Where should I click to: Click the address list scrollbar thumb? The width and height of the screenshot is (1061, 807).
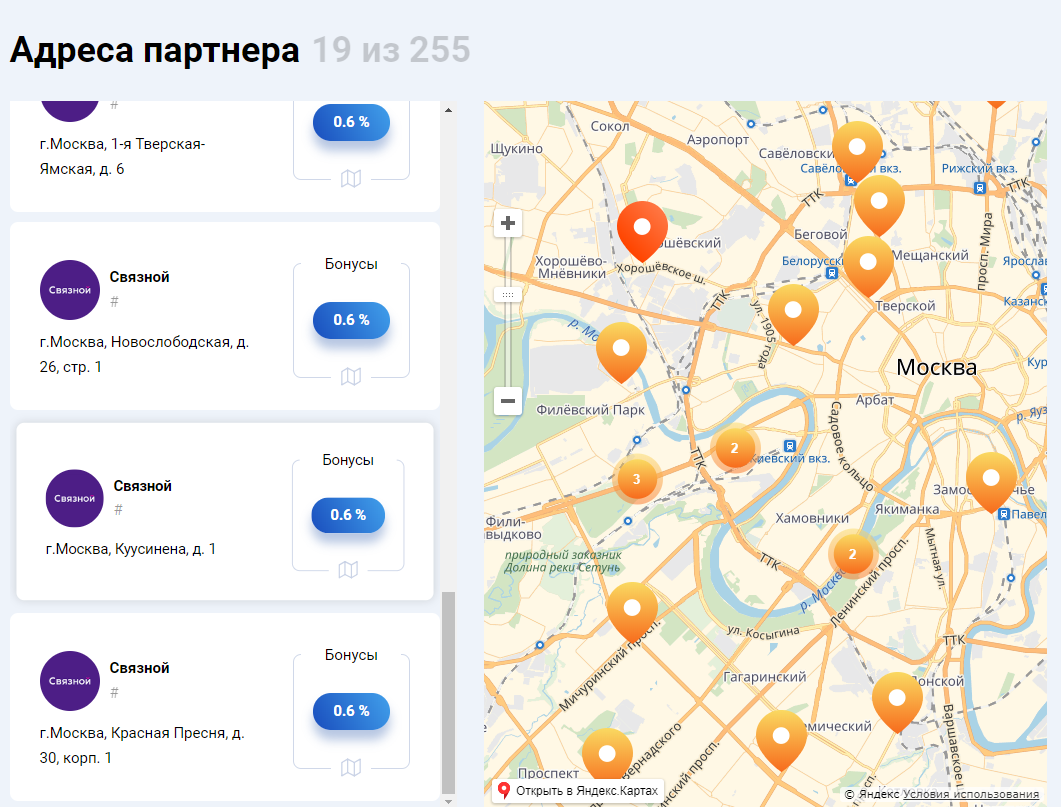pos(448,693)
